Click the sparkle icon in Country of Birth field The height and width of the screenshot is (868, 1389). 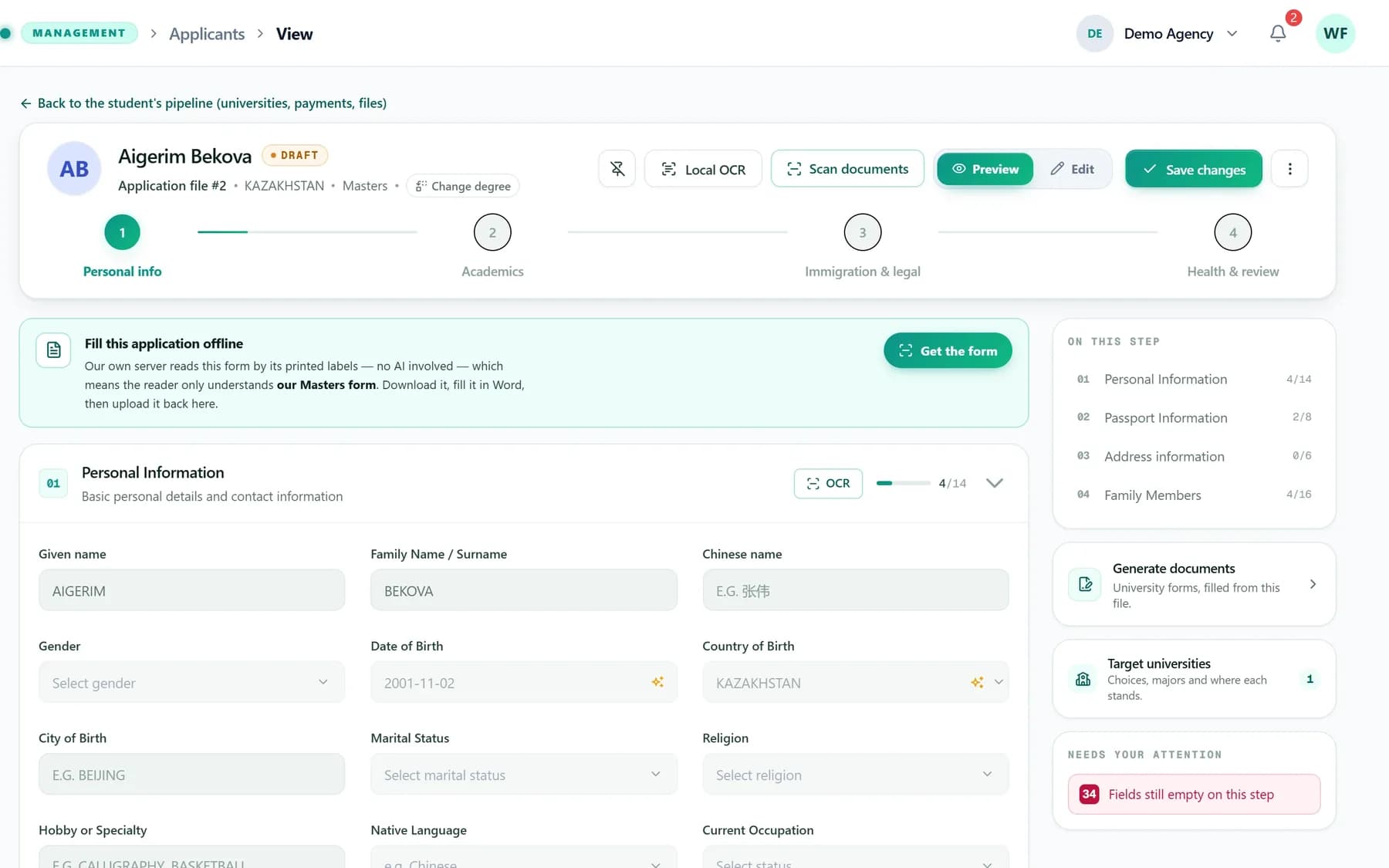point(977,682)
